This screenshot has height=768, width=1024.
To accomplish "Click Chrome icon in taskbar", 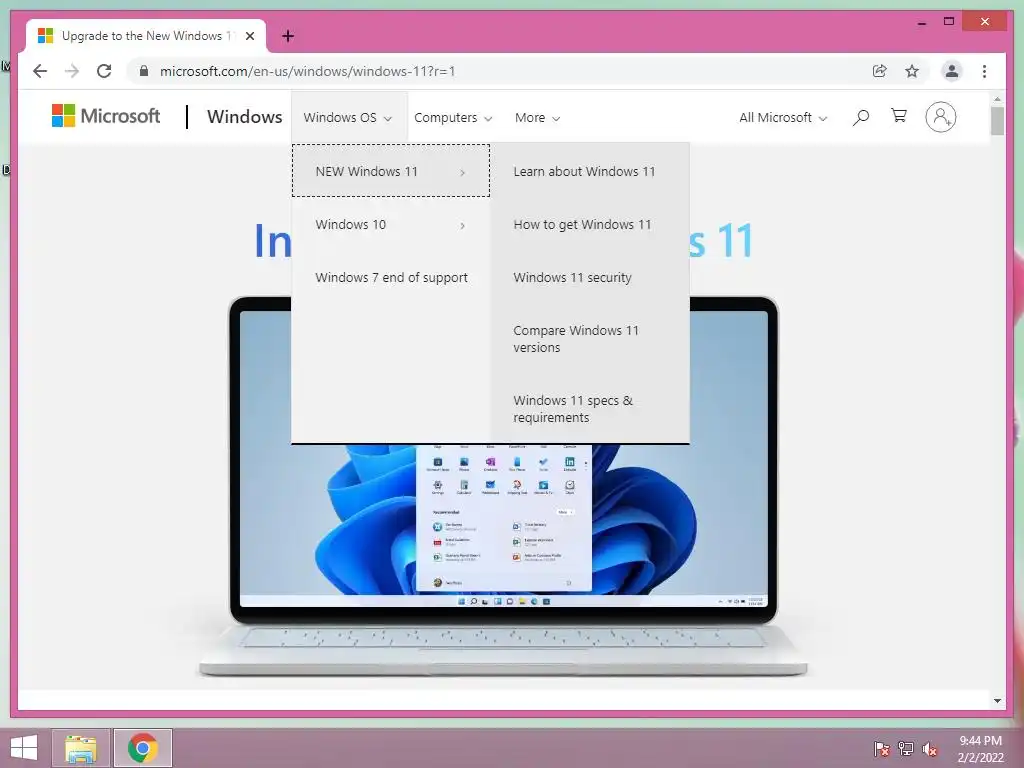I will [143, 748].
